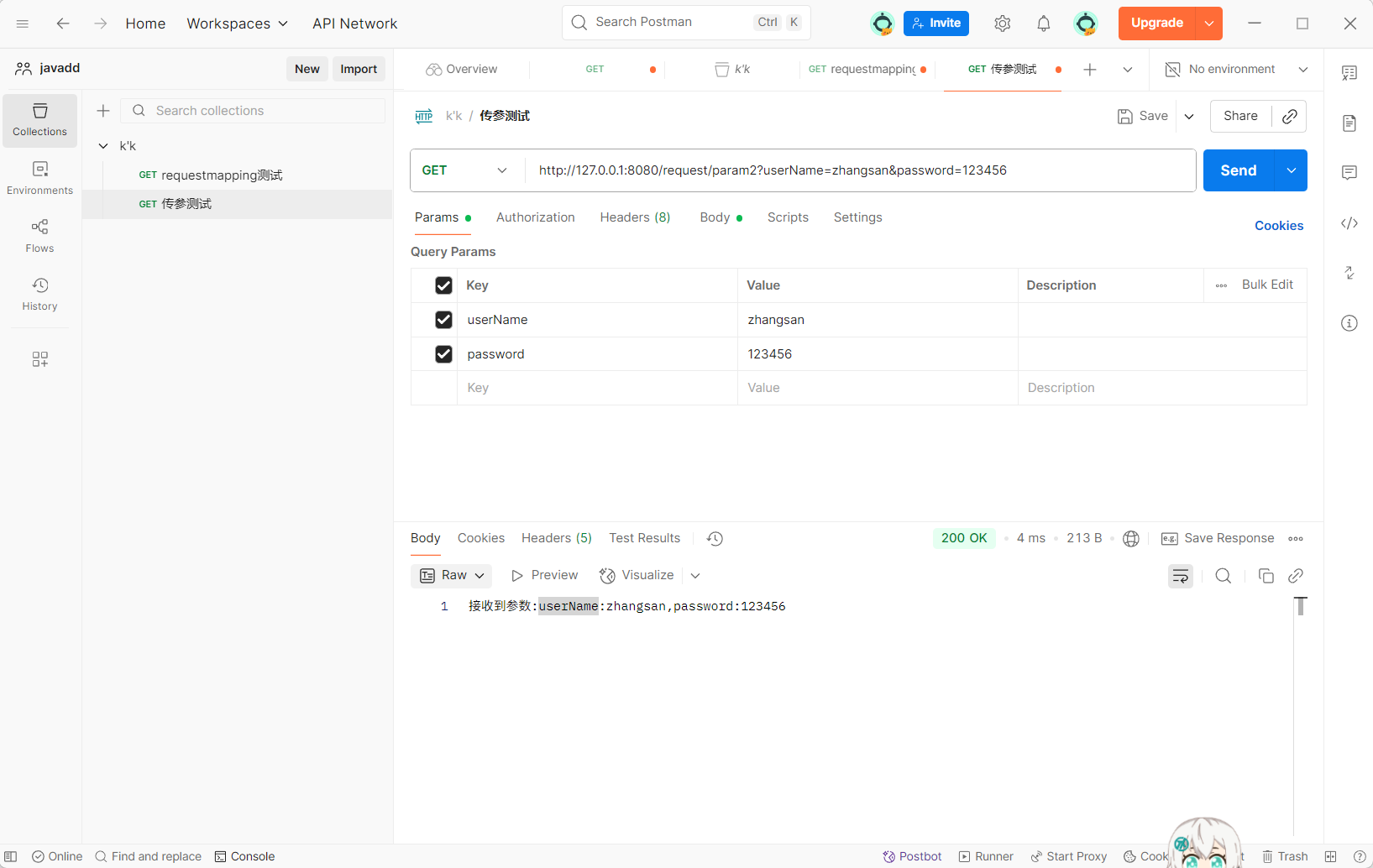The image size is (1373, 868).
Task: Uncheck the userName param checkbox
Action: coord(443,320)
